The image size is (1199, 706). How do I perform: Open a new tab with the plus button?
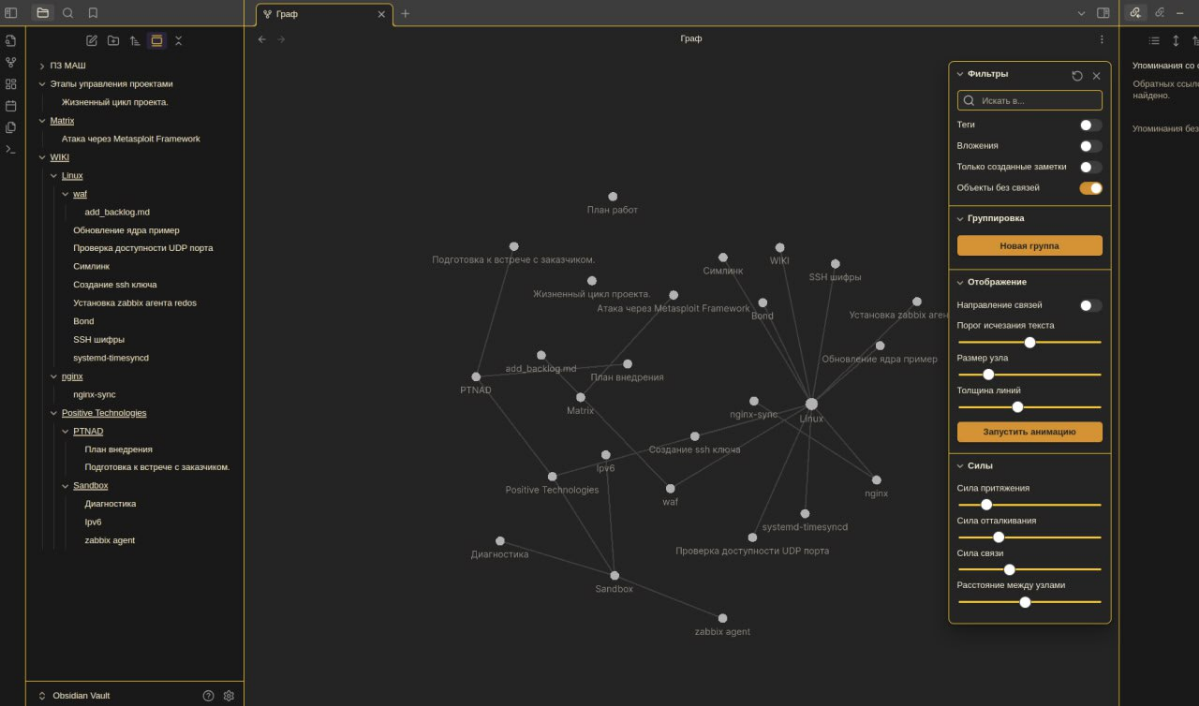tap(405, 13)
